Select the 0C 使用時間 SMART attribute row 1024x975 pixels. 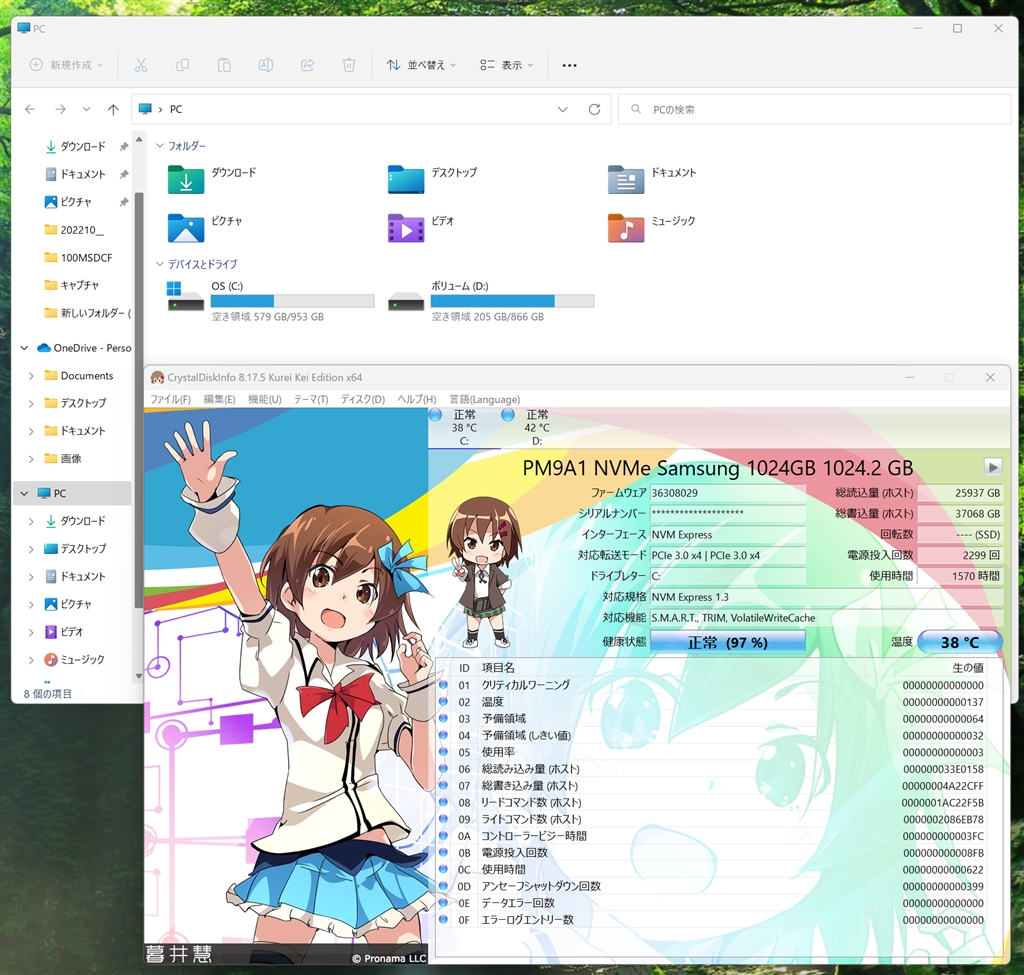pyautogui.click(x=712, y=870)
